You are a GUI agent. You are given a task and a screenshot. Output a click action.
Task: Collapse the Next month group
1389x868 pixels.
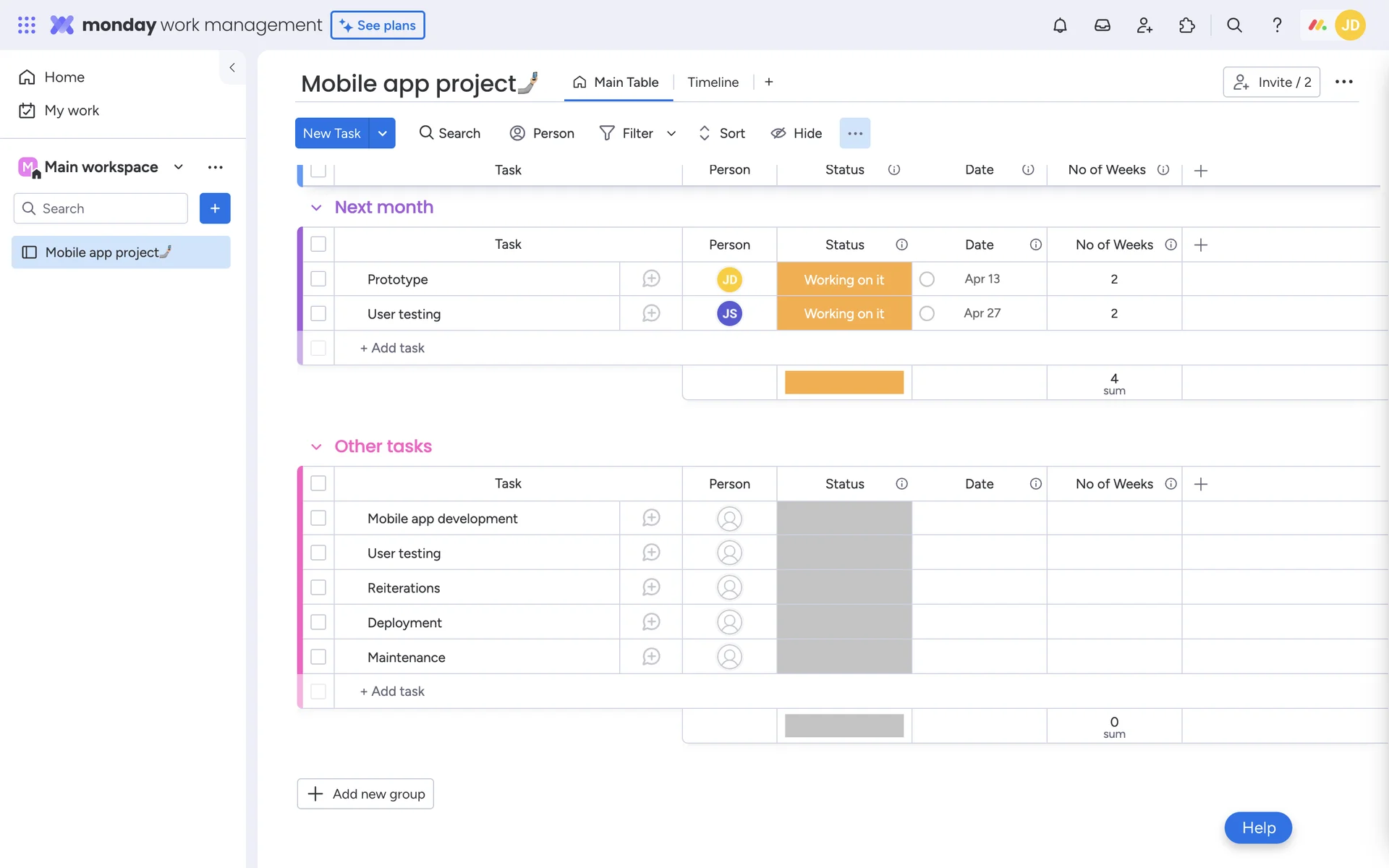(x=316, y=208)
